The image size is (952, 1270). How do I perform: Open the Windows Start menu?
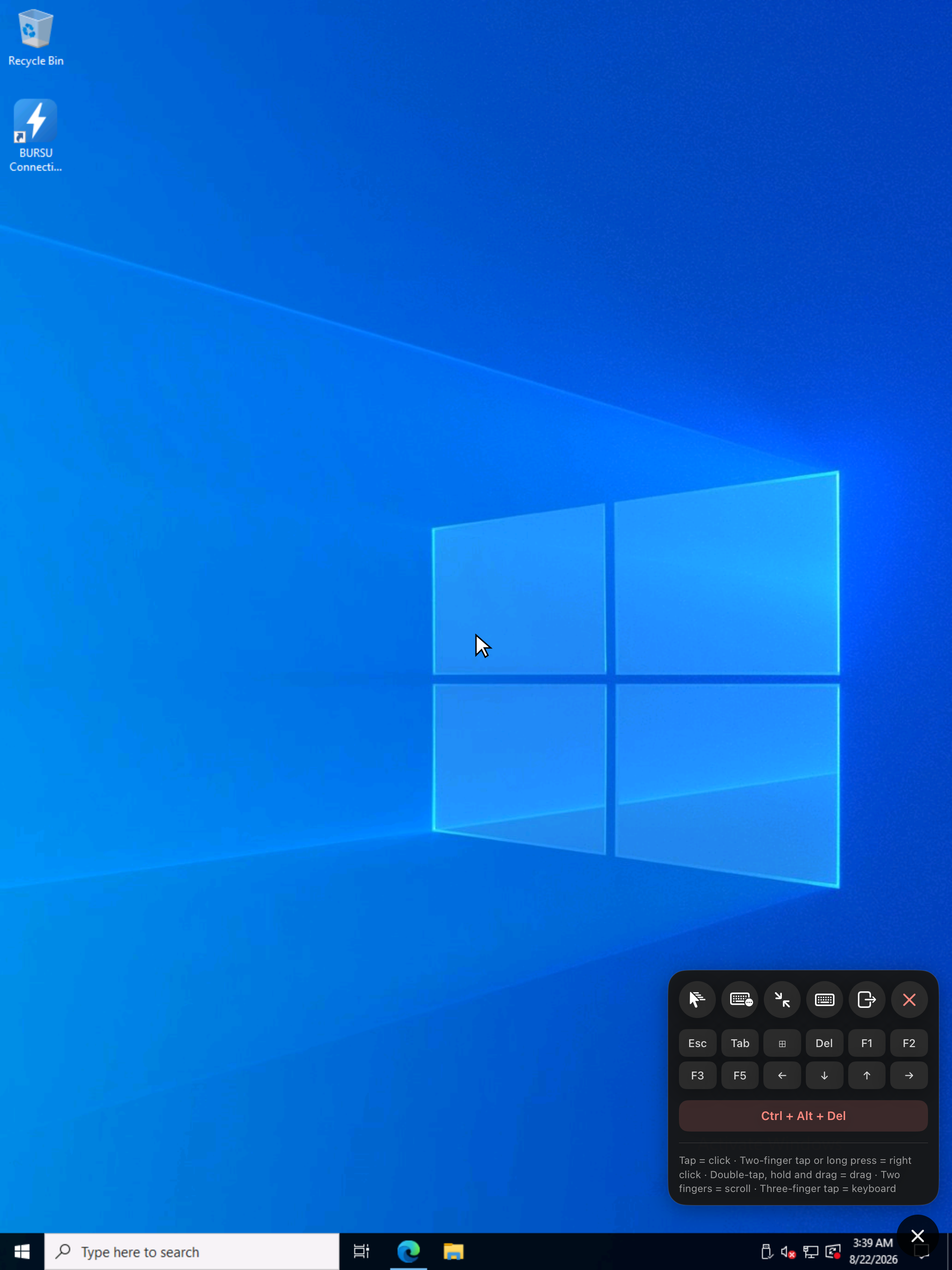tap(22, 1252)
